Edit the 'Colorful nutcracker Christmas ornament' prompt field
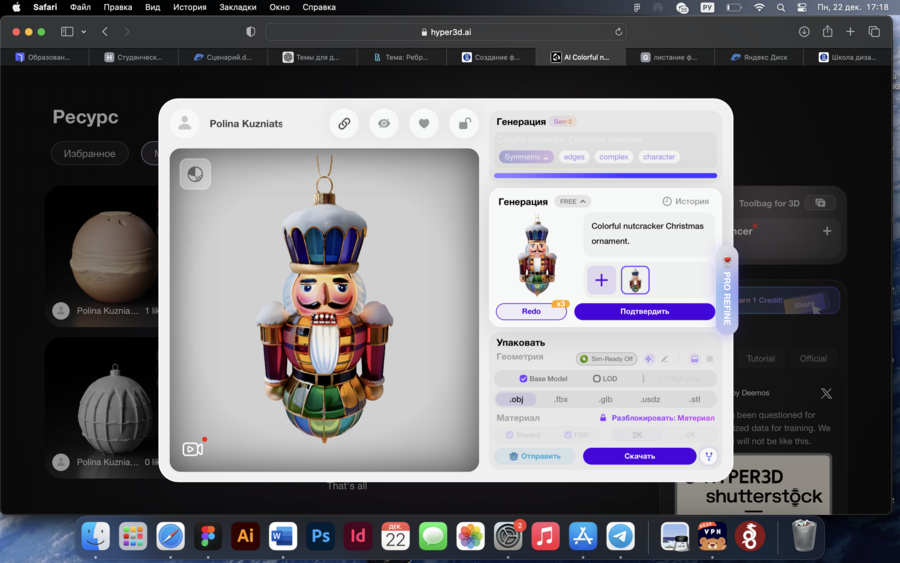The height and width of the screenshot is (563, 900). [649, 234]
